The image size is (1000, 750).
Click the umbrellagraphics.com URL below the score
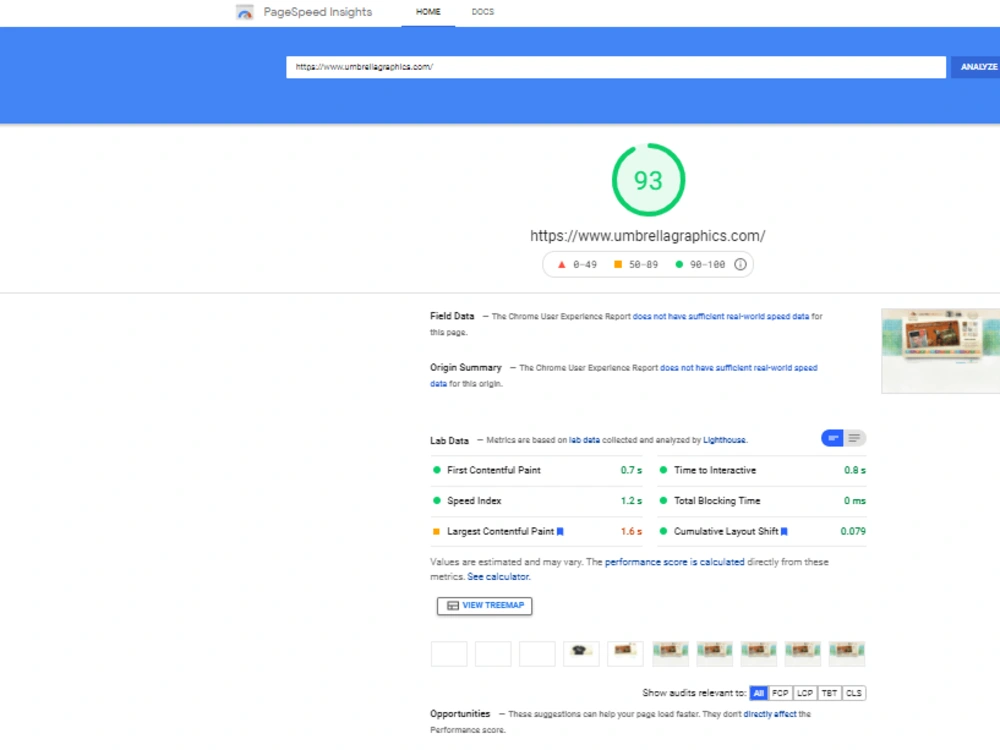pyautogui.click(x=648, y=236)
